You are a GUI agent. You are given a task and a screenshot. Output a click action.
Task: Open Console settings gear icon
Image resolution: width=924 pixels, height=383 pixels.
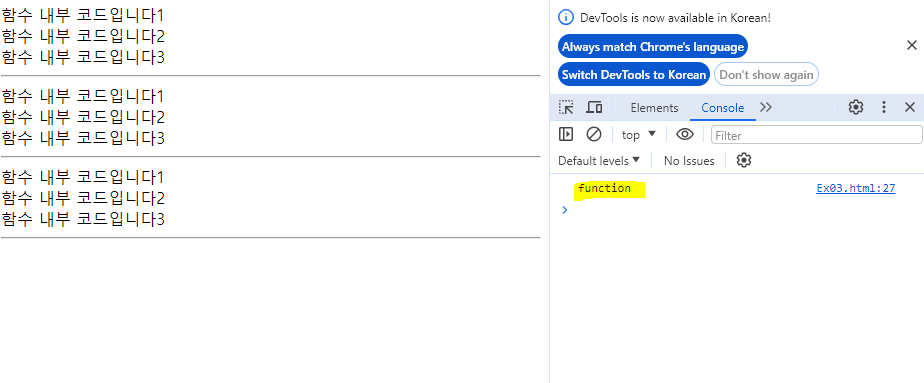tap(744, 160)
